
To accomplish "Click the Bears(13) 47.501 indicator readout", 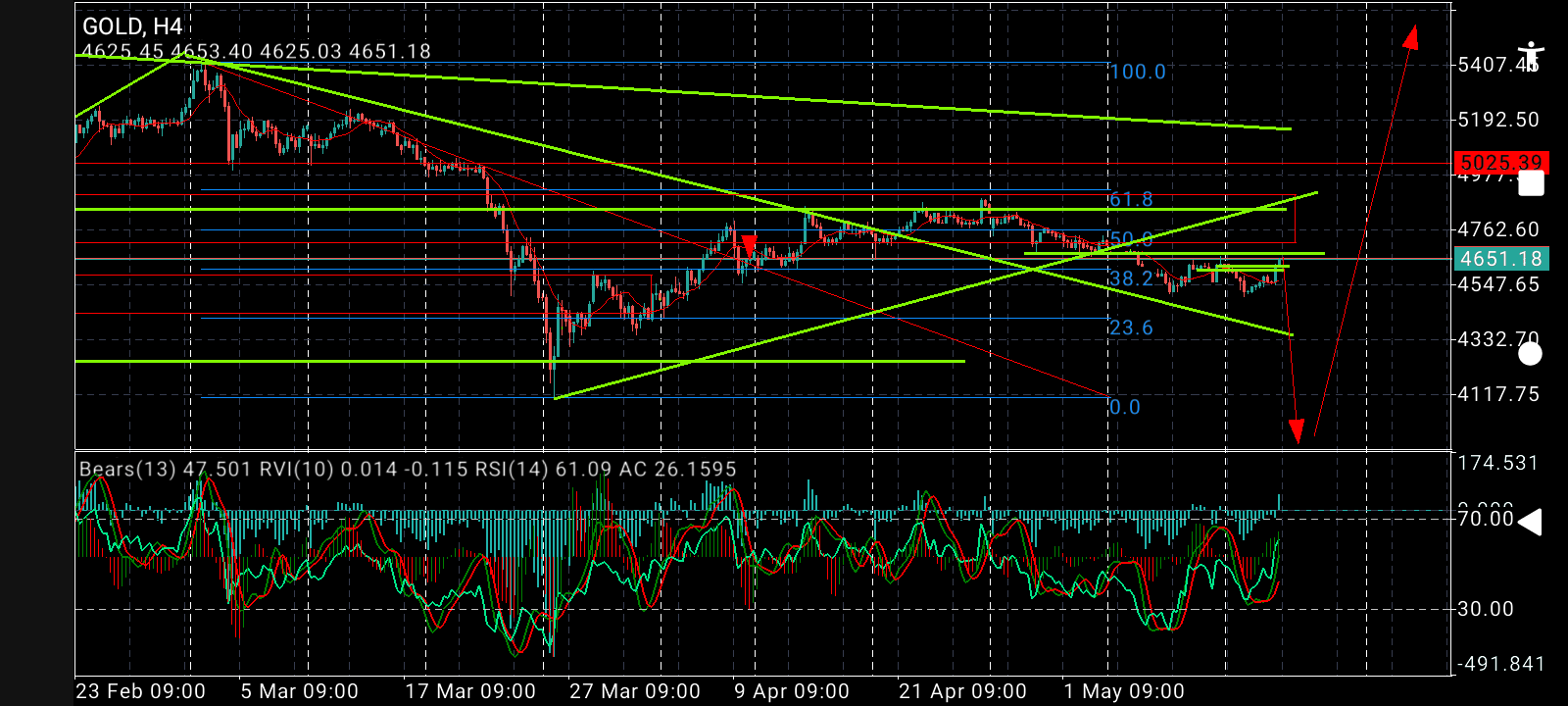I will click(x=165, y=469).
